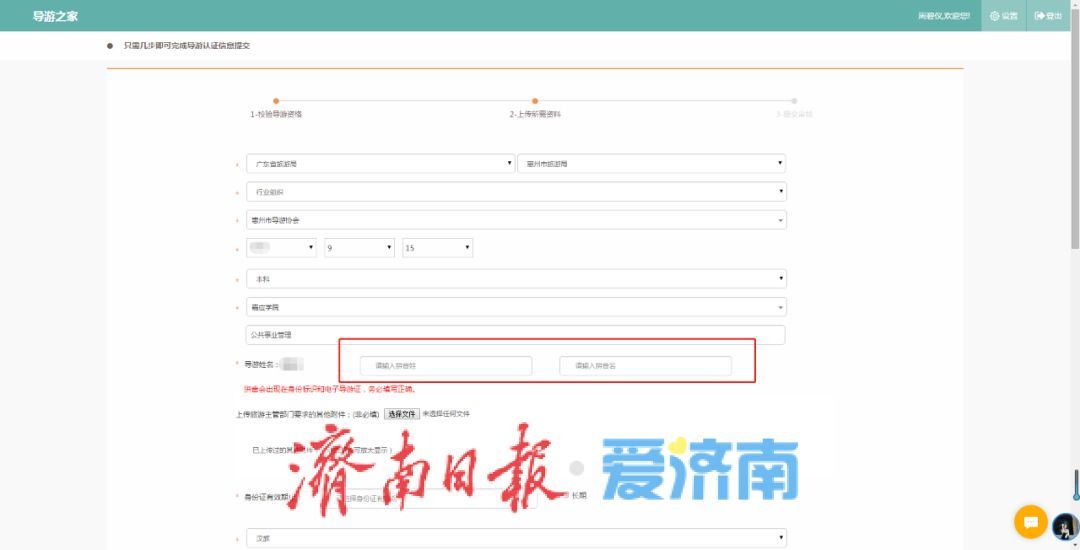This screenshot has height=550, width=1080.
Task: Click the ID card validity date field
Action: [436, 498]
